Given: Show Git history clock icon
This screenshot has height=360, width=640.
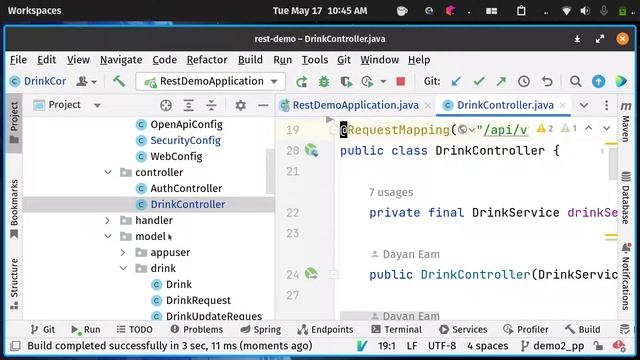Looking at the screenshot, I should (524, 82).
